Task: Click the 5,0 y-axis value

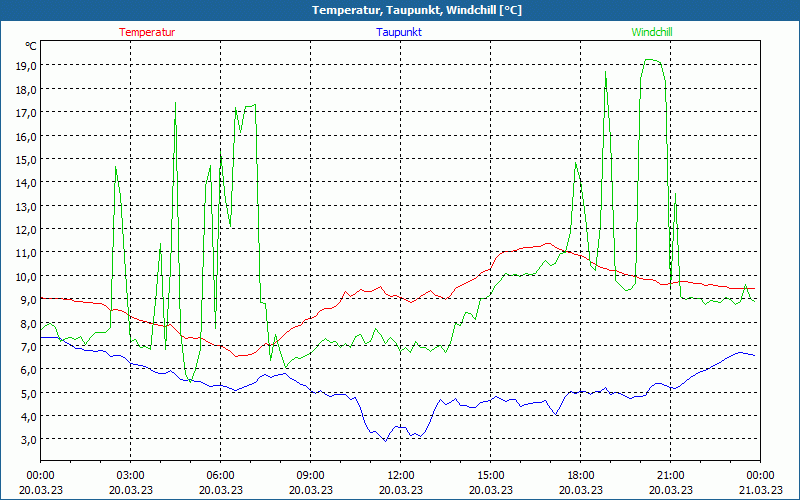Action: pos(29,393)
